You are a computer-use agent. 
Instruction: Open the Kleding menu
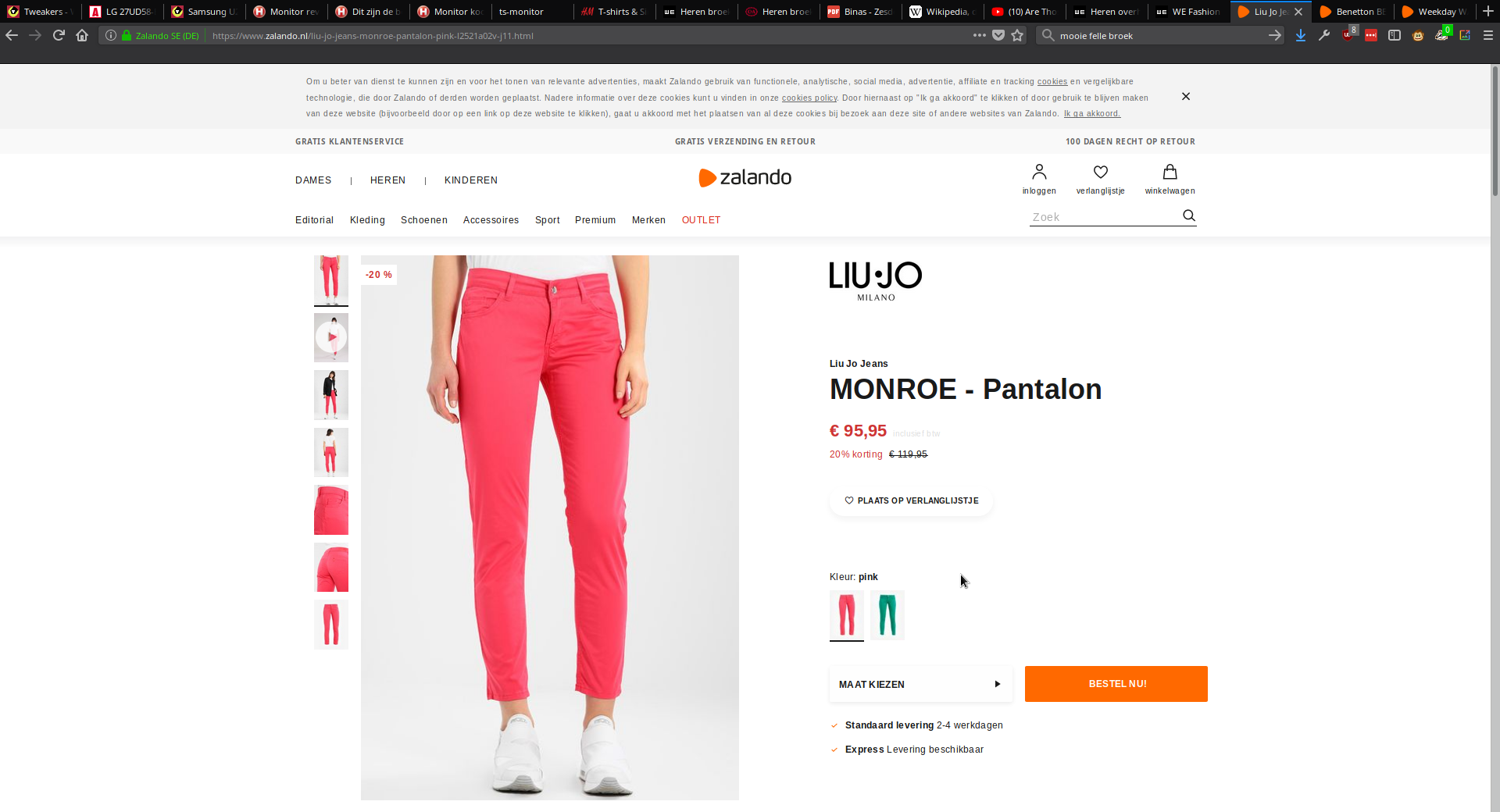[x=367, y=220]
